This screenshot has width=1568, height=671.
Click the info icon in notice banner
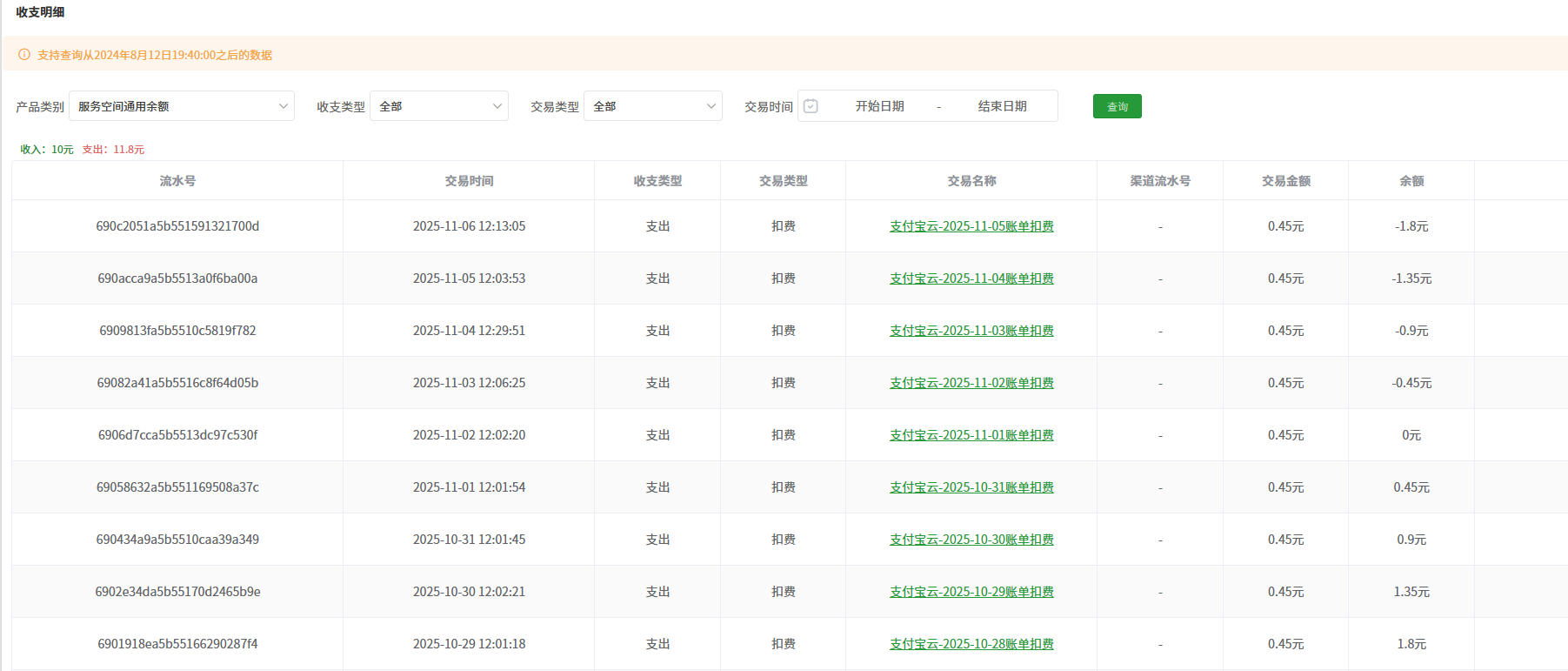24,55
